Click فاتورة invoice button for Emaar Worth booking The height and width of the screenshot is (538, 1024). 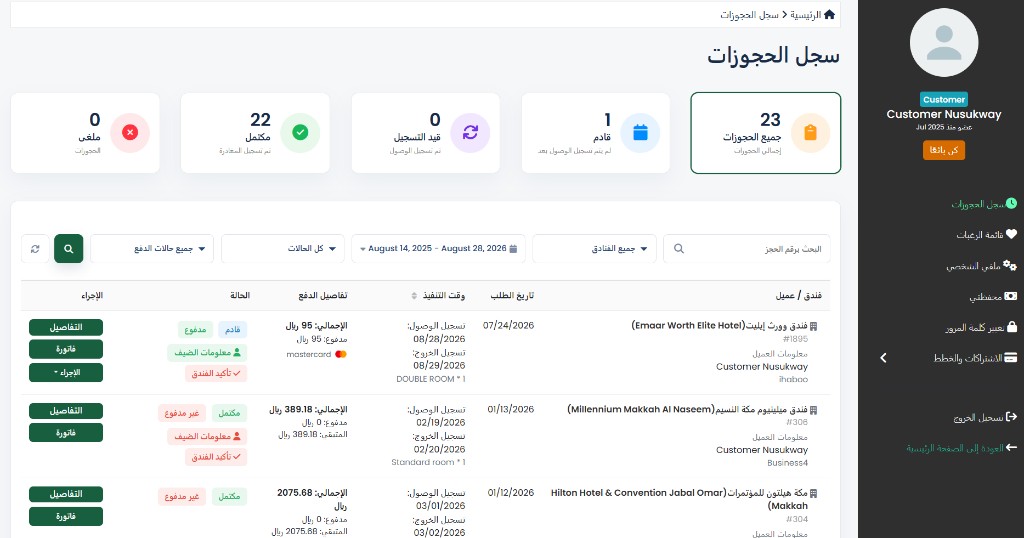tap(66, 349)
